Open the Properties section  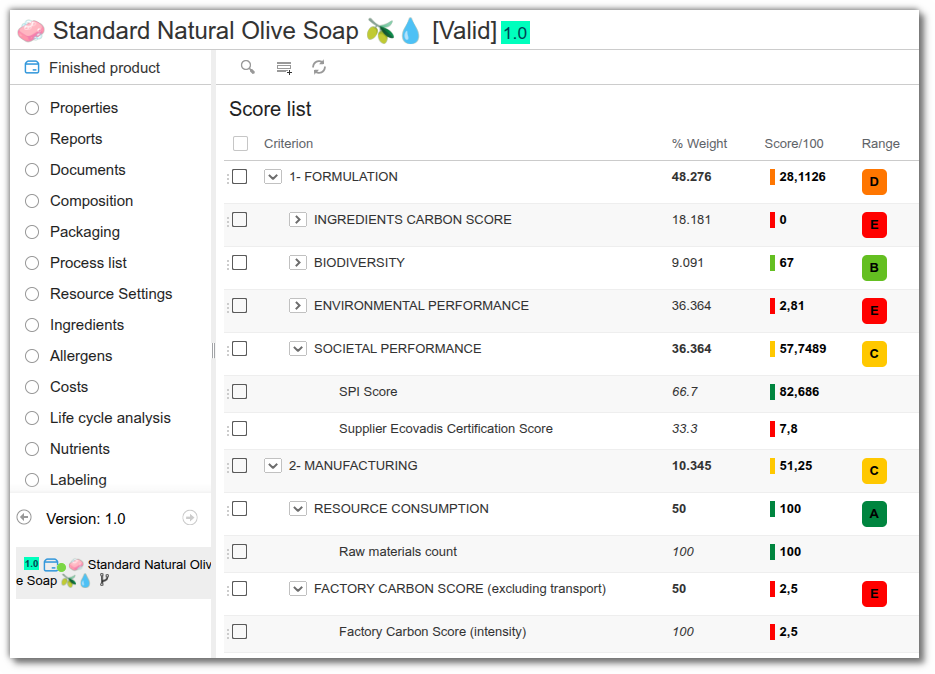(84, 108)
